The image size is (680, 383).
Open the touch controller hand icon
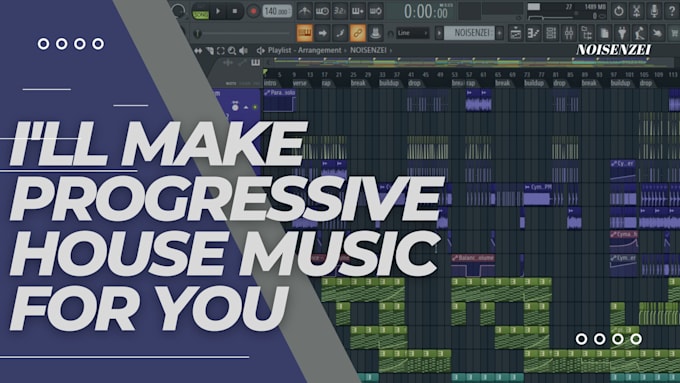657,33
